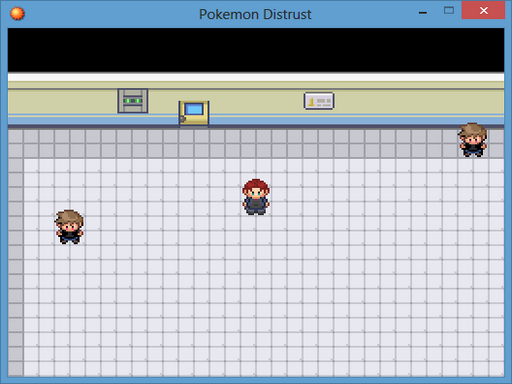Click the red-haired player character
512x384 pixels.
(x=256, y=197)
